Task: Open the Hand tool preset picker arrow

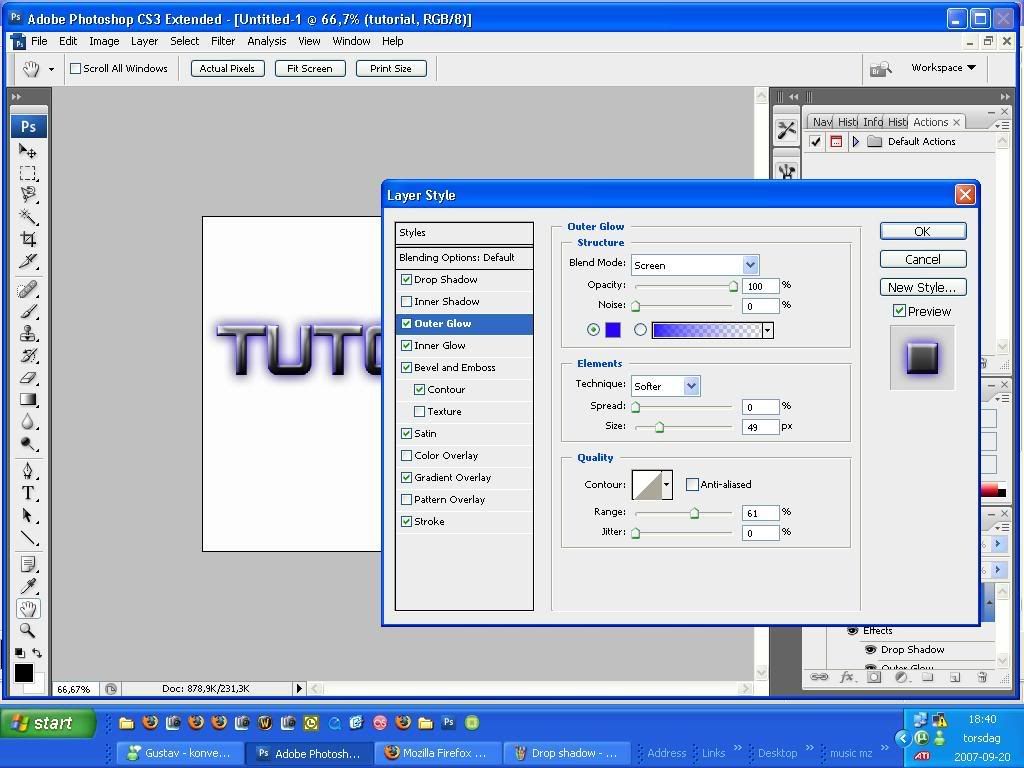Action: pos(51,69)
